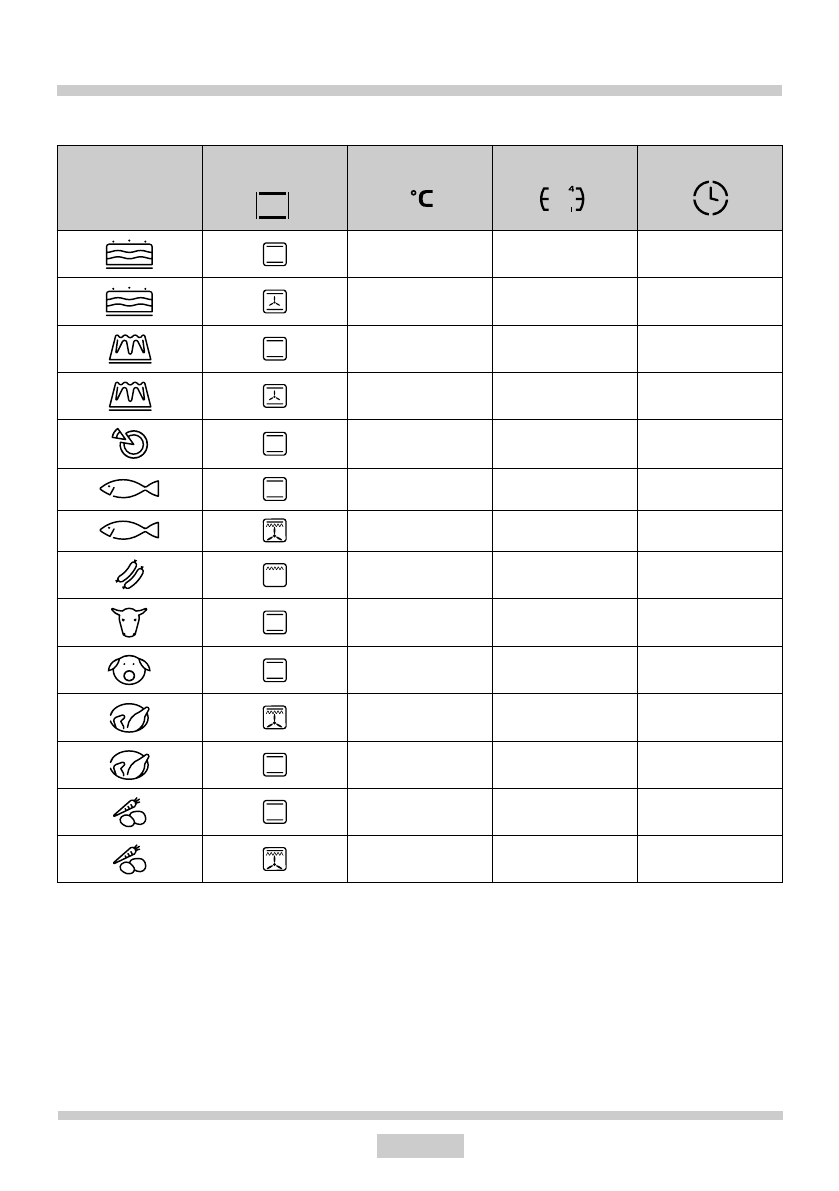Click the oven icon in table header
The width and height of the screenshot is (839, 1191).
click(x=274, y=204)
